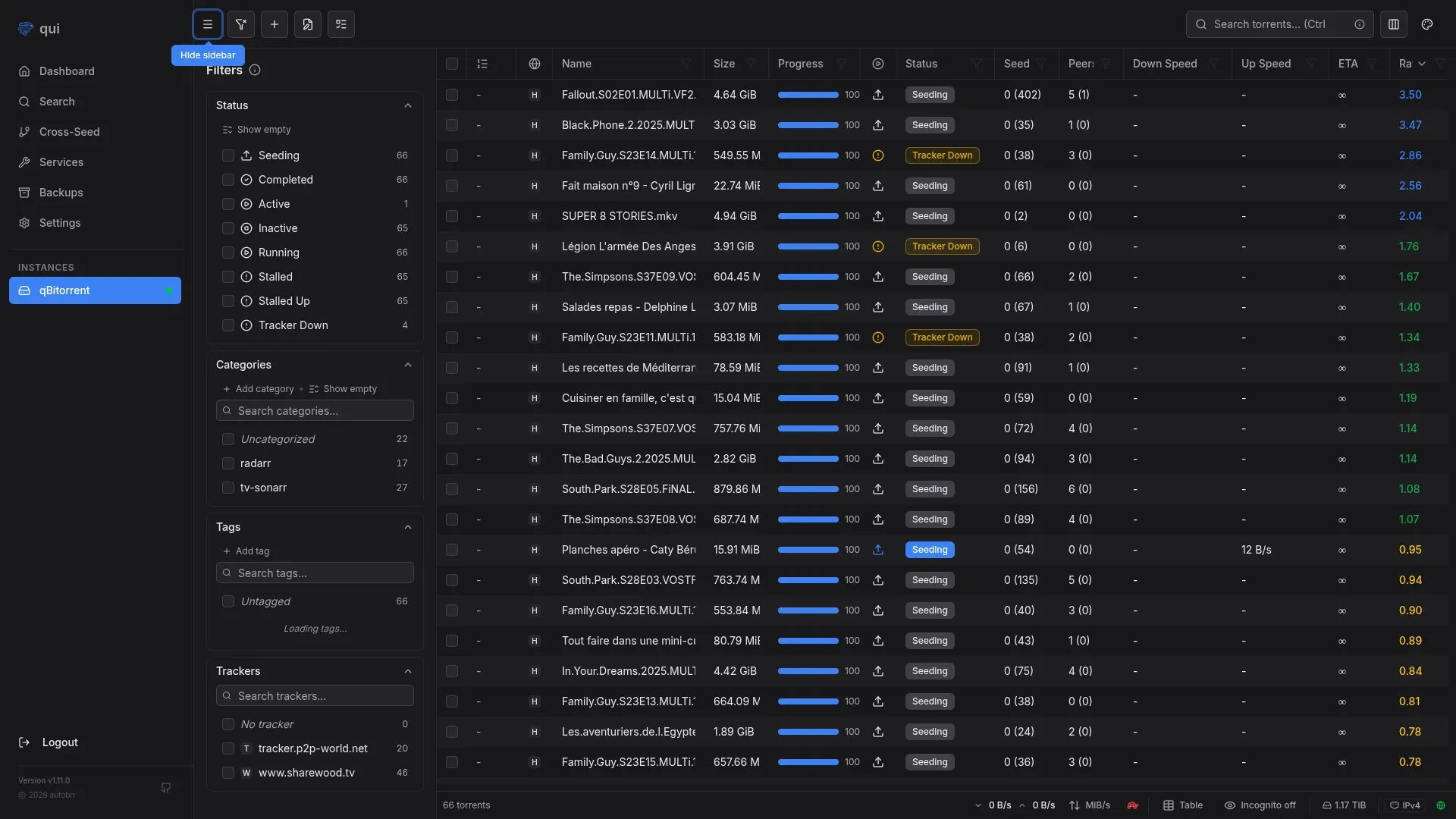The image size is (1456, 819).
Task: Click the add torrent plus icon
Action: 275,24
